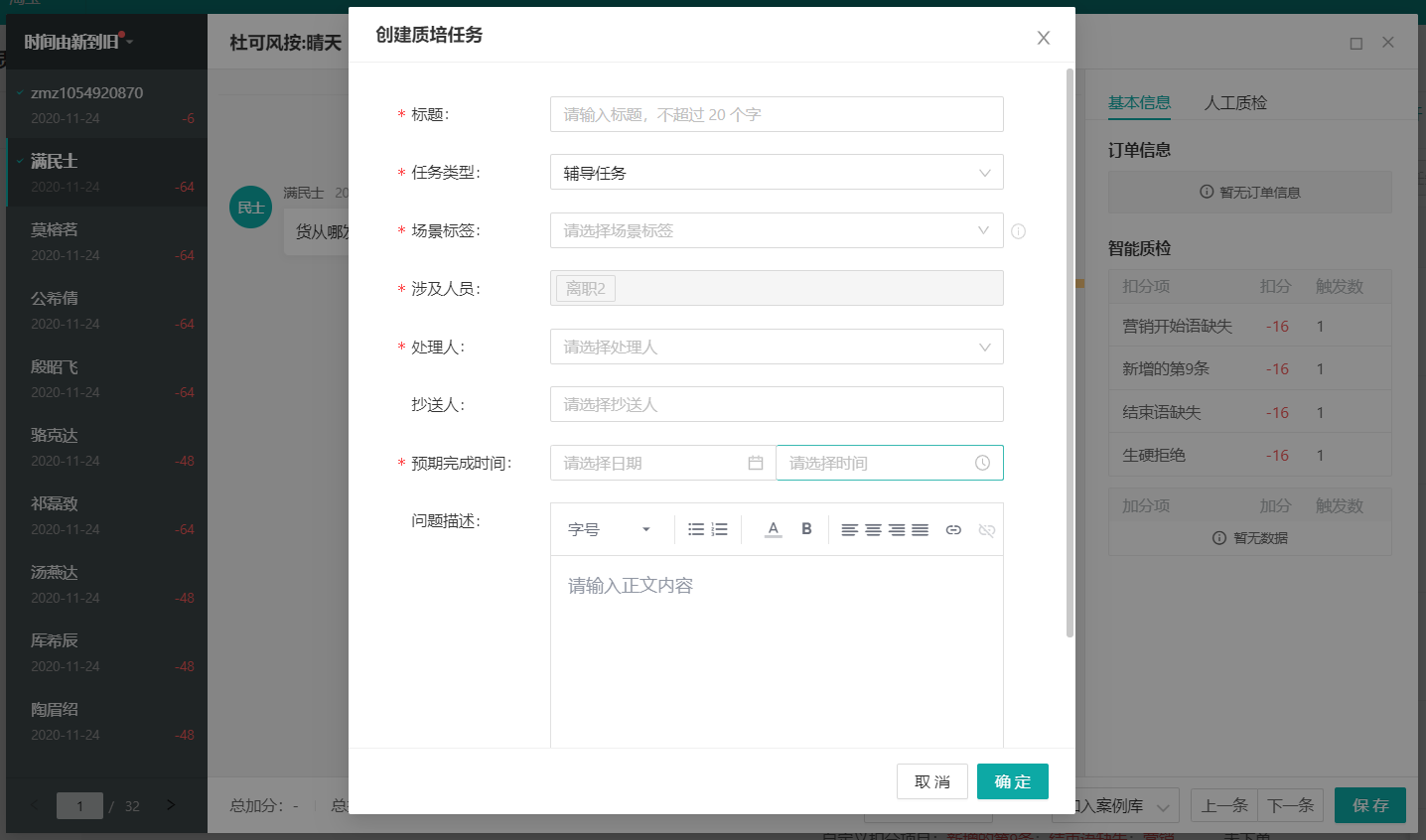Click the dialog's vertical scrollbar

tap(1069, 352)
